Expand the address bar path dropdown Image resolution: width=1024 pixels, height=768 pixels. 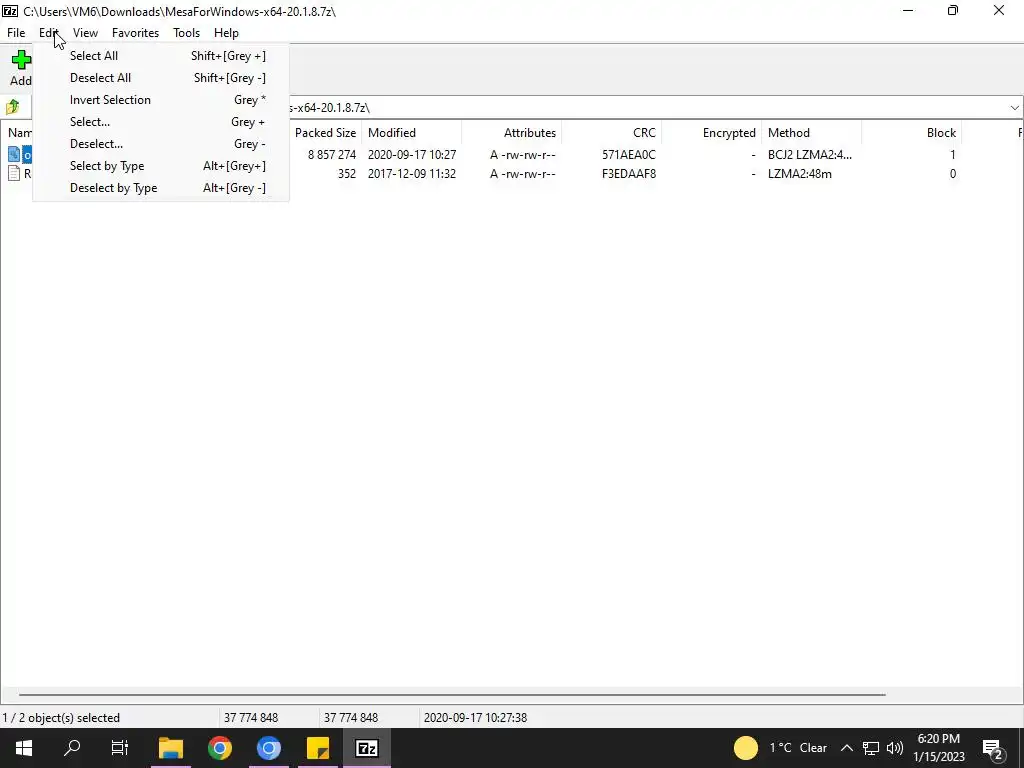point(1014,108)
